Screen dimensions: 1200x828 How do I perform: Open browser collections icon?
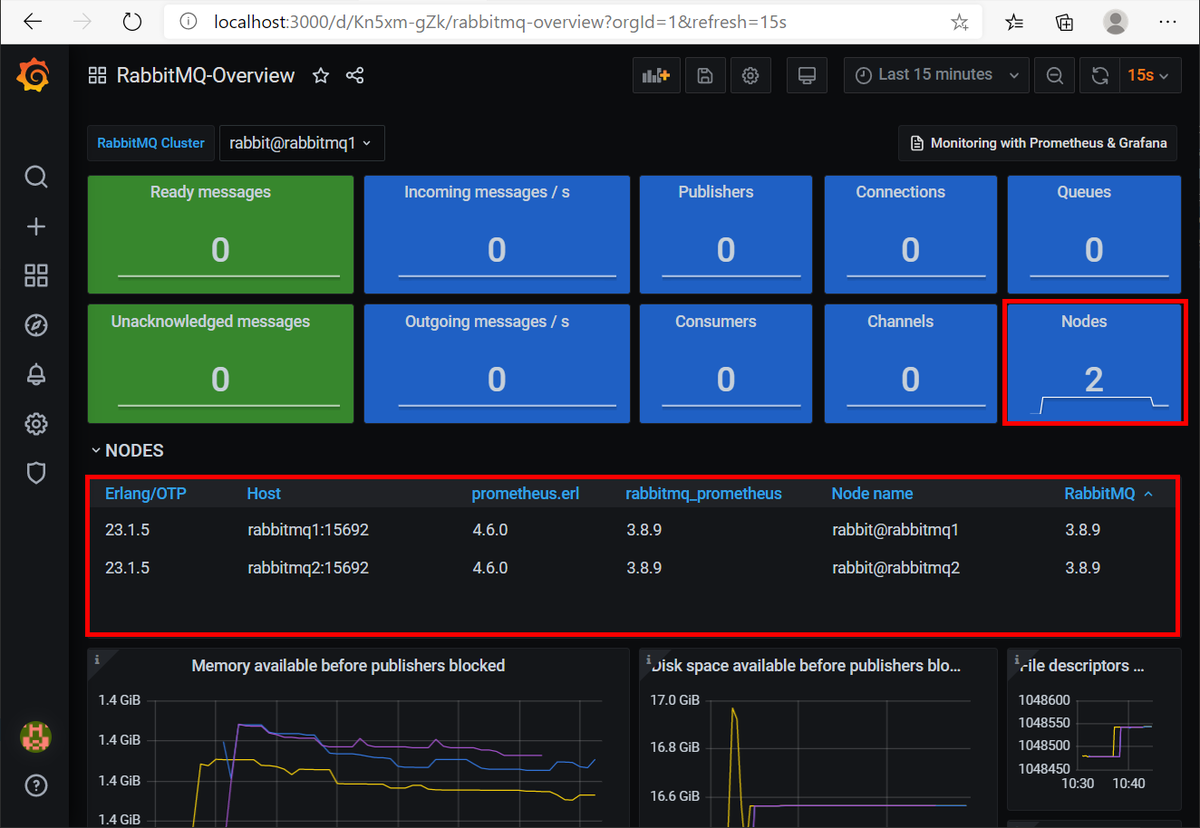[1065, 22]
